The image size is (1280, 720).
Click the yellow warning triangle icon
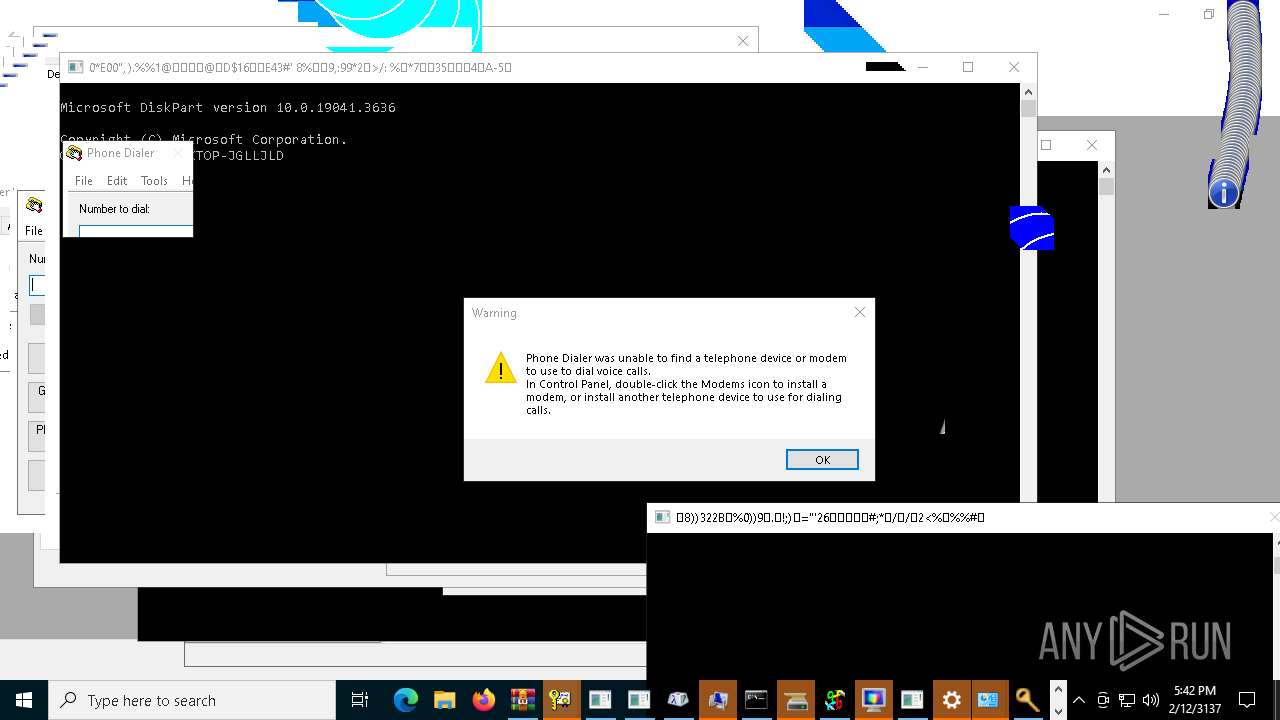tap(500, 368)
